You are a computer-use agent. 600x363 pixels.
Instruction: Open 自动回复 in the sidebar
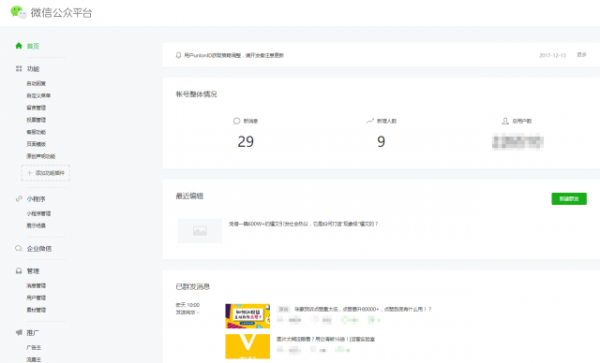point(36,83)
